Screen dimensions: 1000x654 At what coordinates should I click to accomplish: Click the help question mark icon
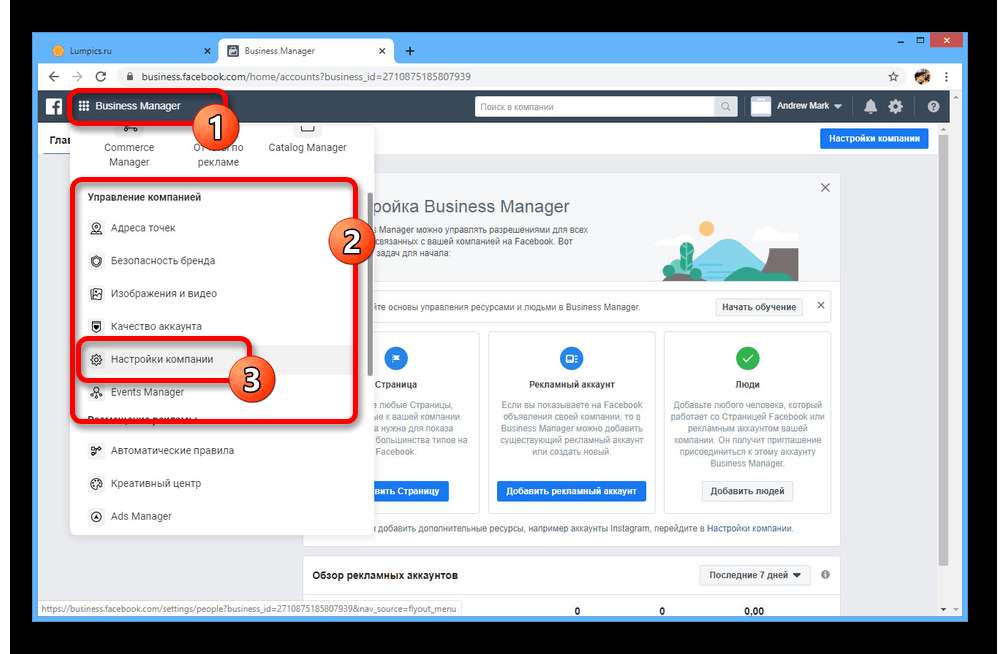(933, 107)
